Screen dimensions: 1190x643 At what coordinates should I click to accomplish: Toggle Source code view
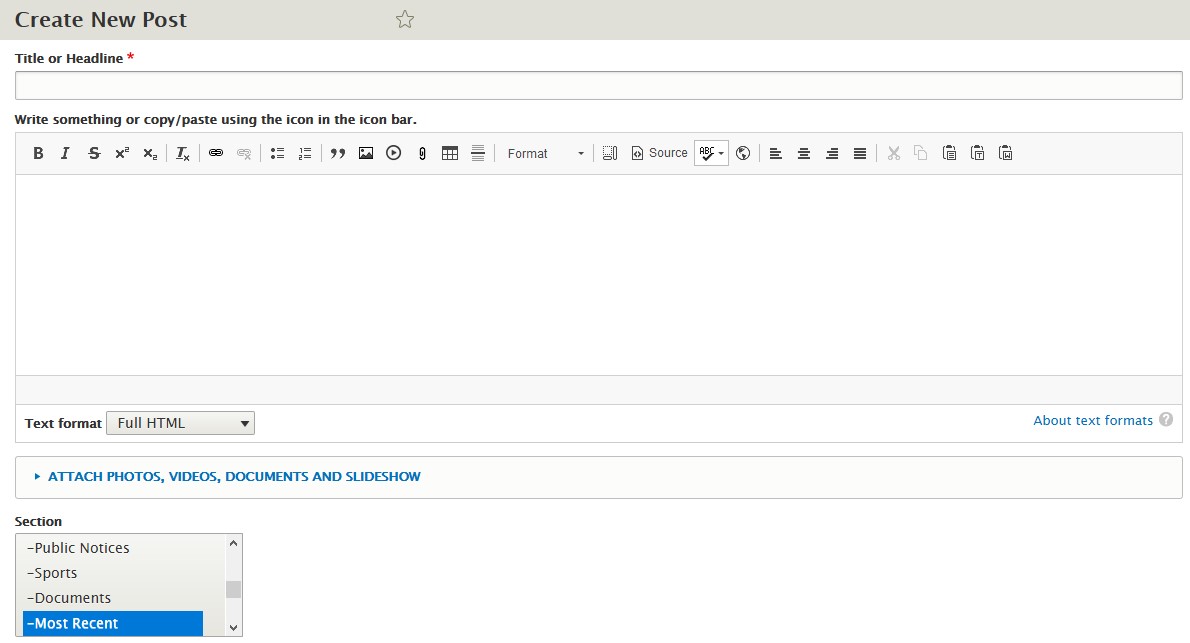659,153
